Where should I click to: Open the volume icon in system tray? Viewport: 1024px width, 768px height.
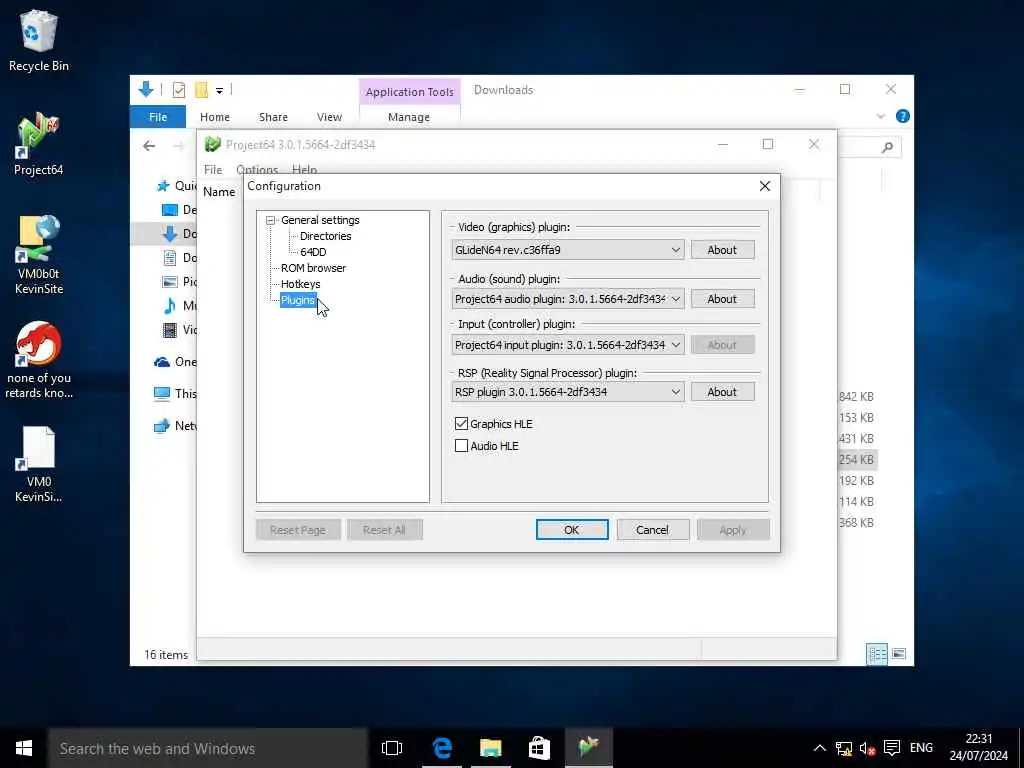[867, 748]
